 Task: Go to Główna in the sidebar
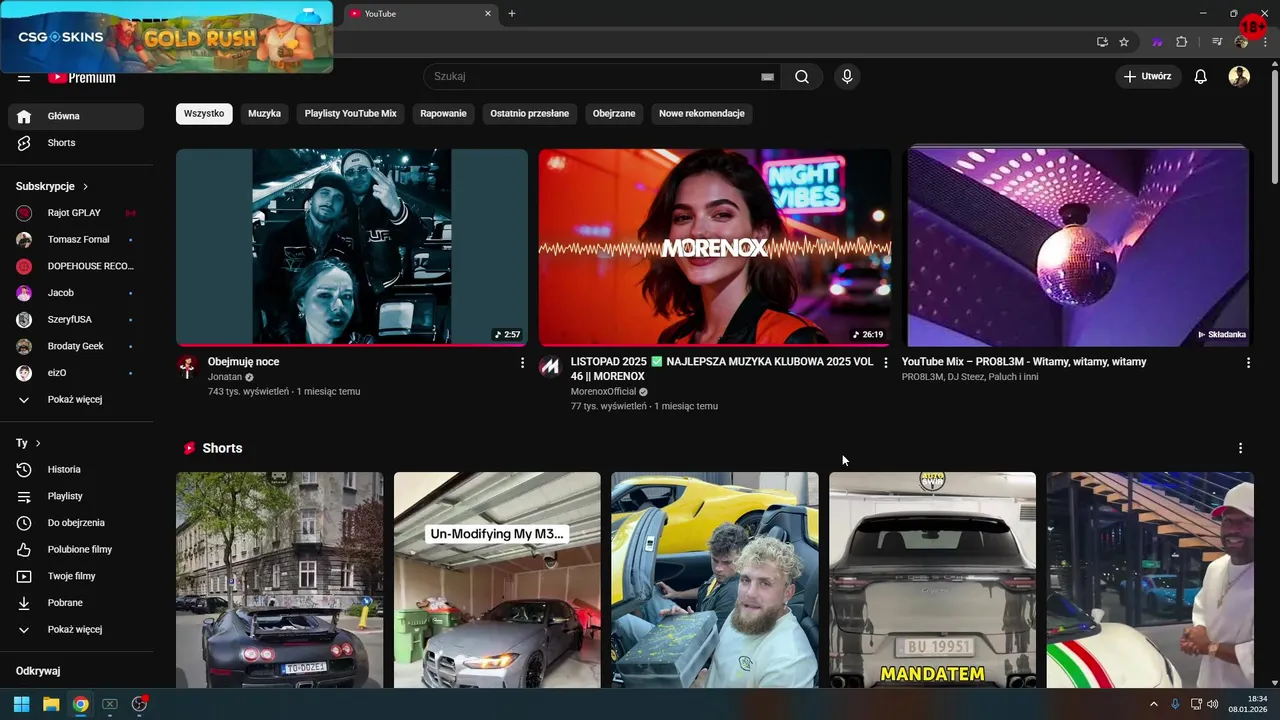(76, 116)
